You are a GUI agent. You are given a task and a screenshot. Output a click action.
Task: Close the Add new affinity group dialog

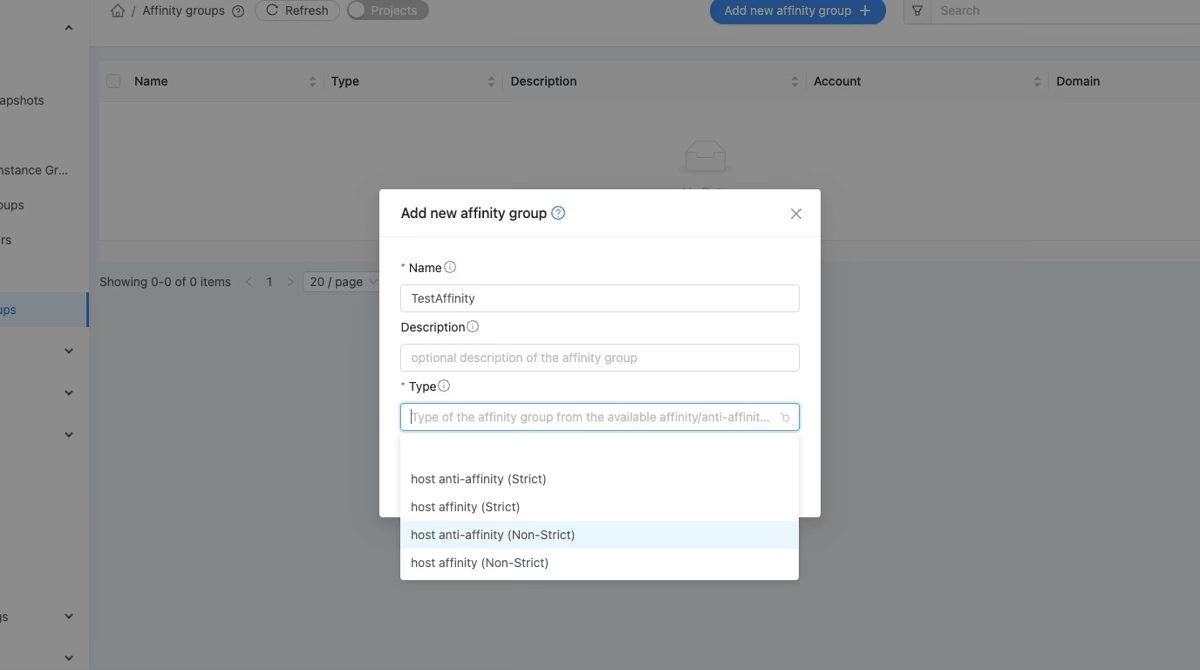796,214
